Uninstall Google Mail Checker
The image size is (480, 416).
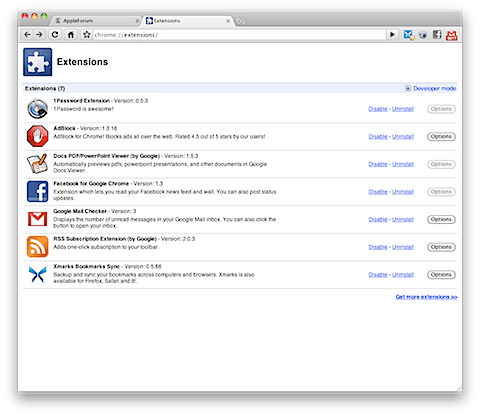(403, 220)
